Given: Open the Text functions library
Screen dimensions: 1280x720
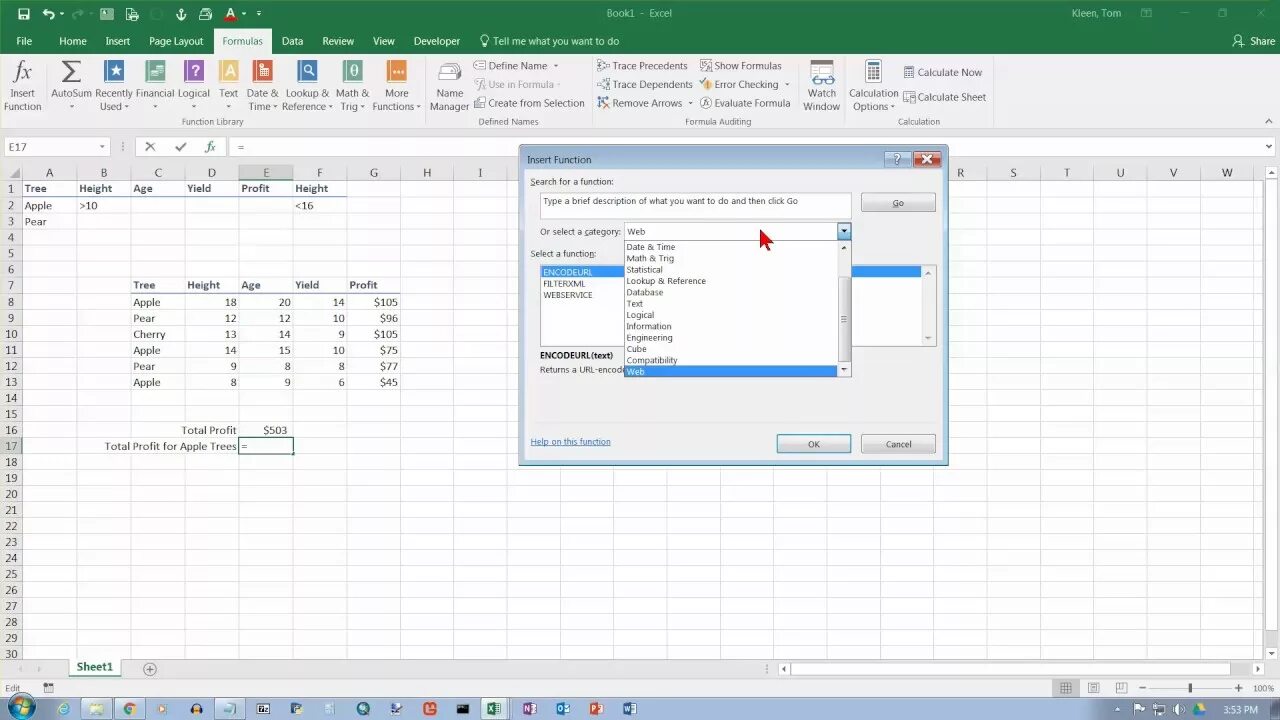Looking at the screenshot, I should [229, 85].
